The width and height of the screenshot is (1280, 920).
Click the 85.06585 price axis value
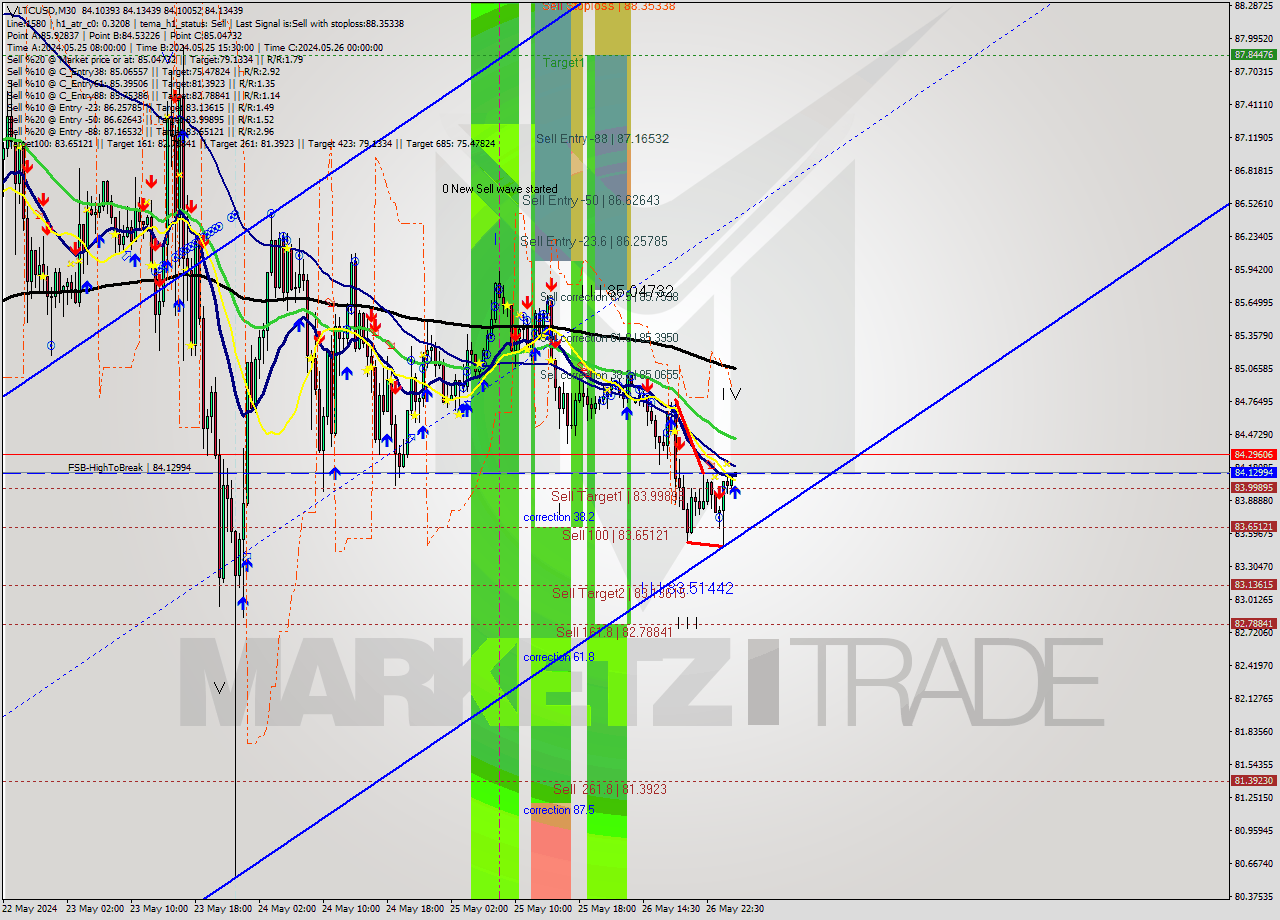click(1253, 369)
